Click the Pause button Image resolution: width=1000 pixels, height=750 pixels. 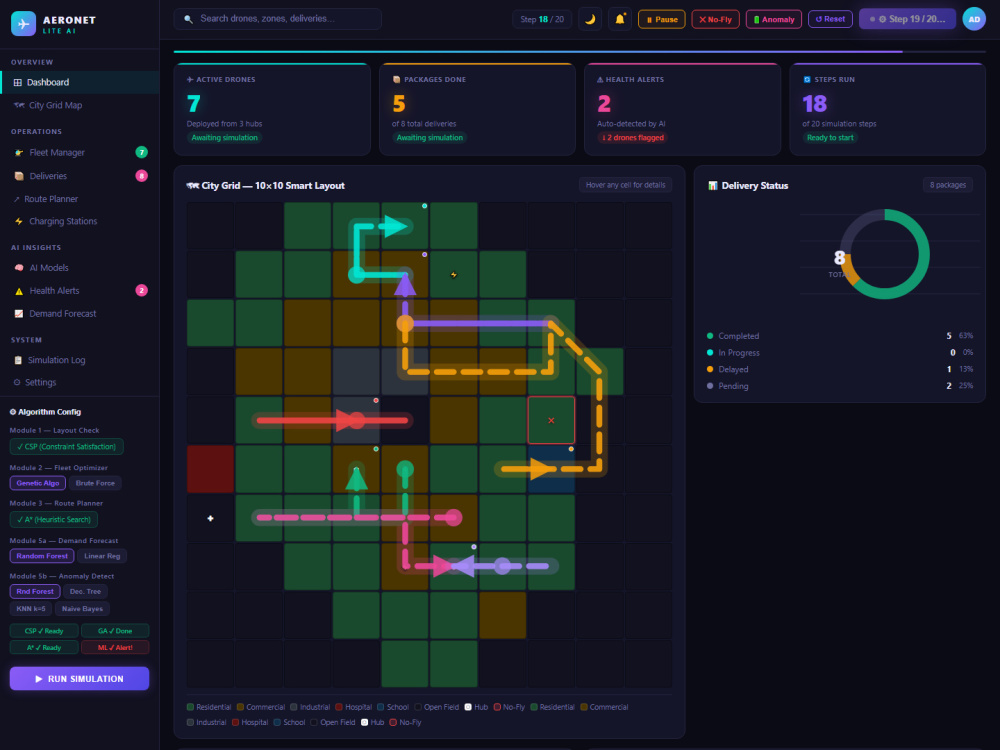click(x=662, y=19)
